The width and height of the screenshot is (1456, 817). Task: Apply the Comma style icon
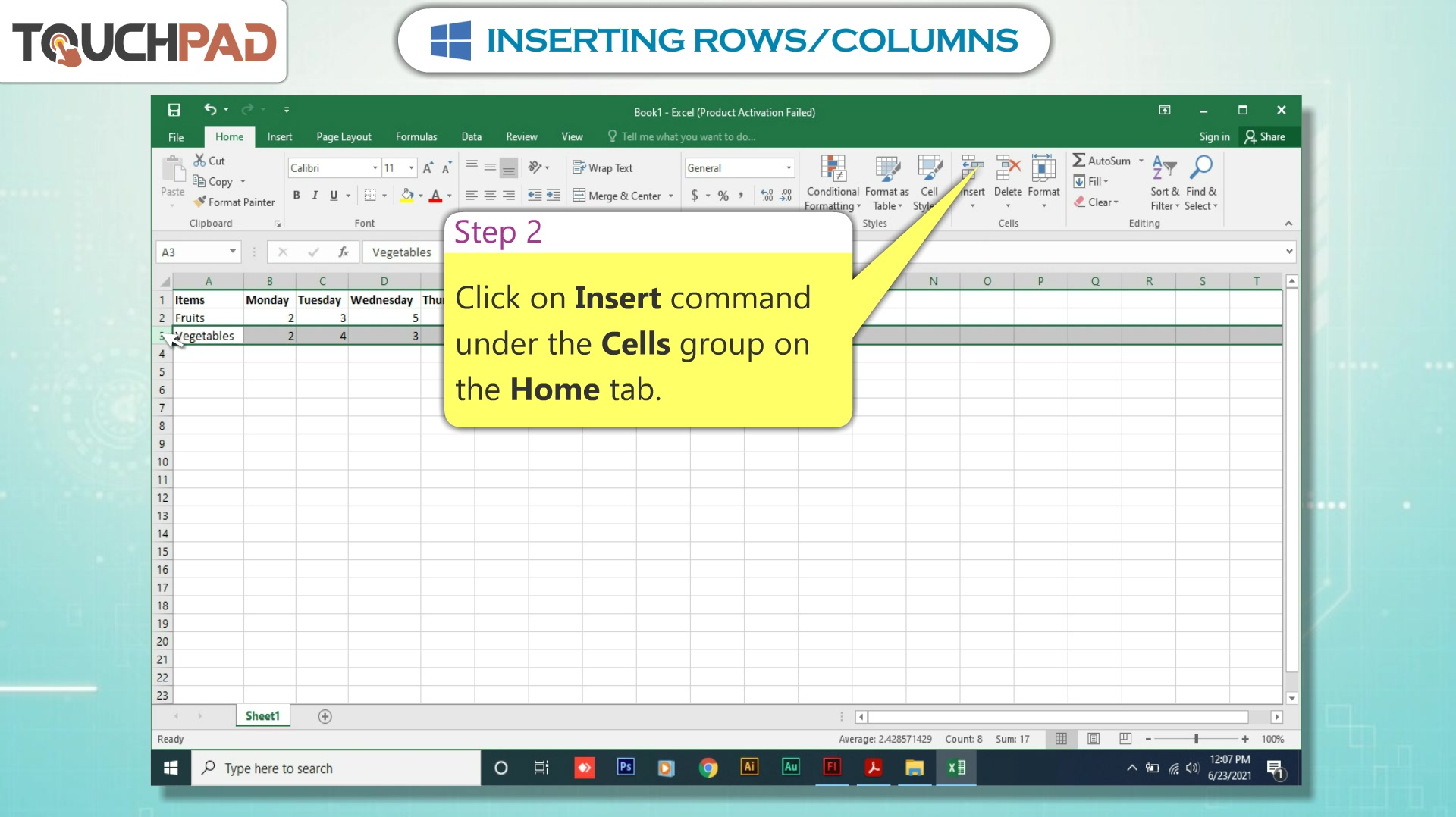tap(741, 196)
